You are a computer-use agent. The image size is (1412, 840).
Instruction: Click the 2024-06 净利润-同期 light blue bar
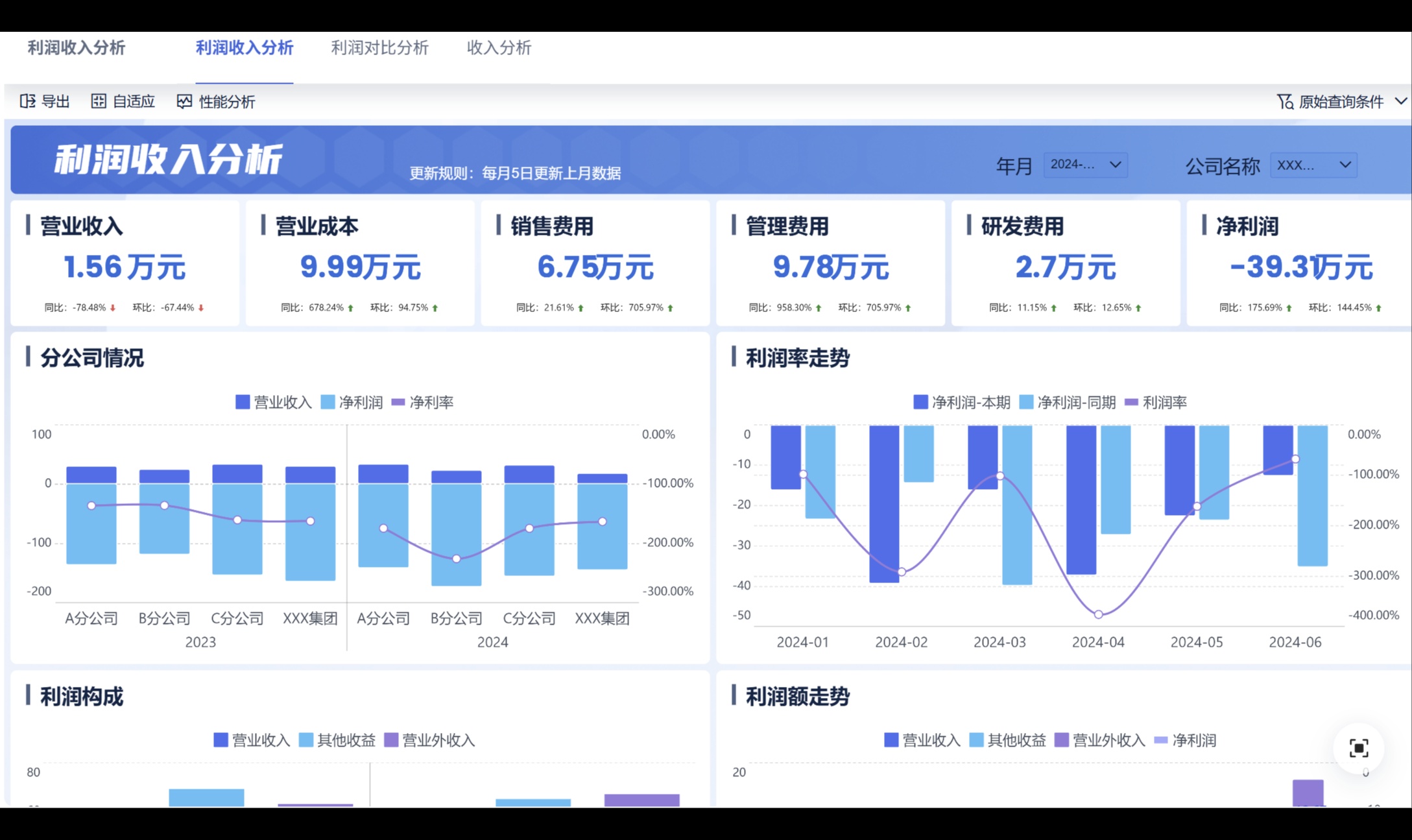[x=1312, y=496]
